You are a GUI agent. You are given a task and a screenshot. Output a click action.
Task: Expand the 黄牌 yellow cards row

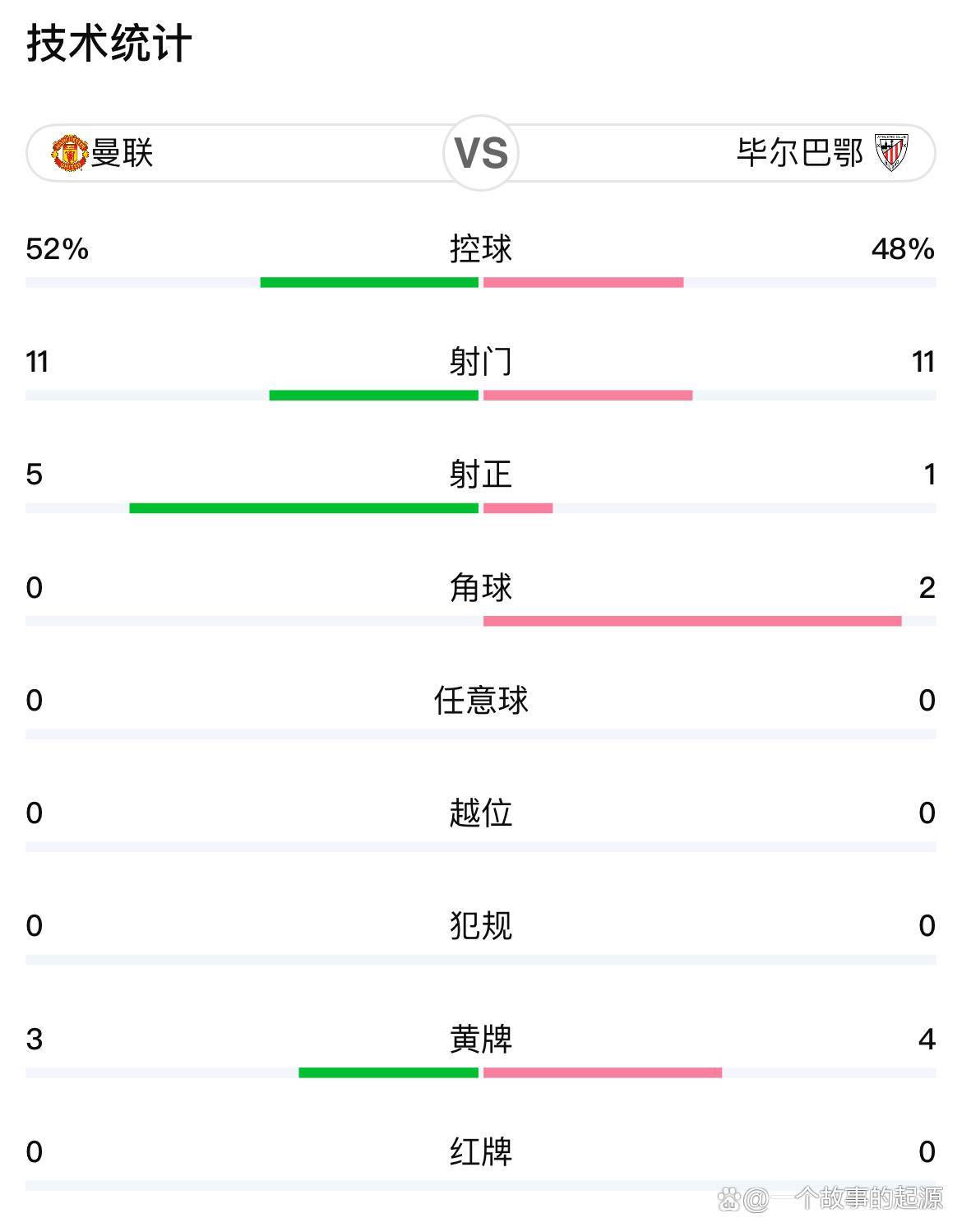481,1039
